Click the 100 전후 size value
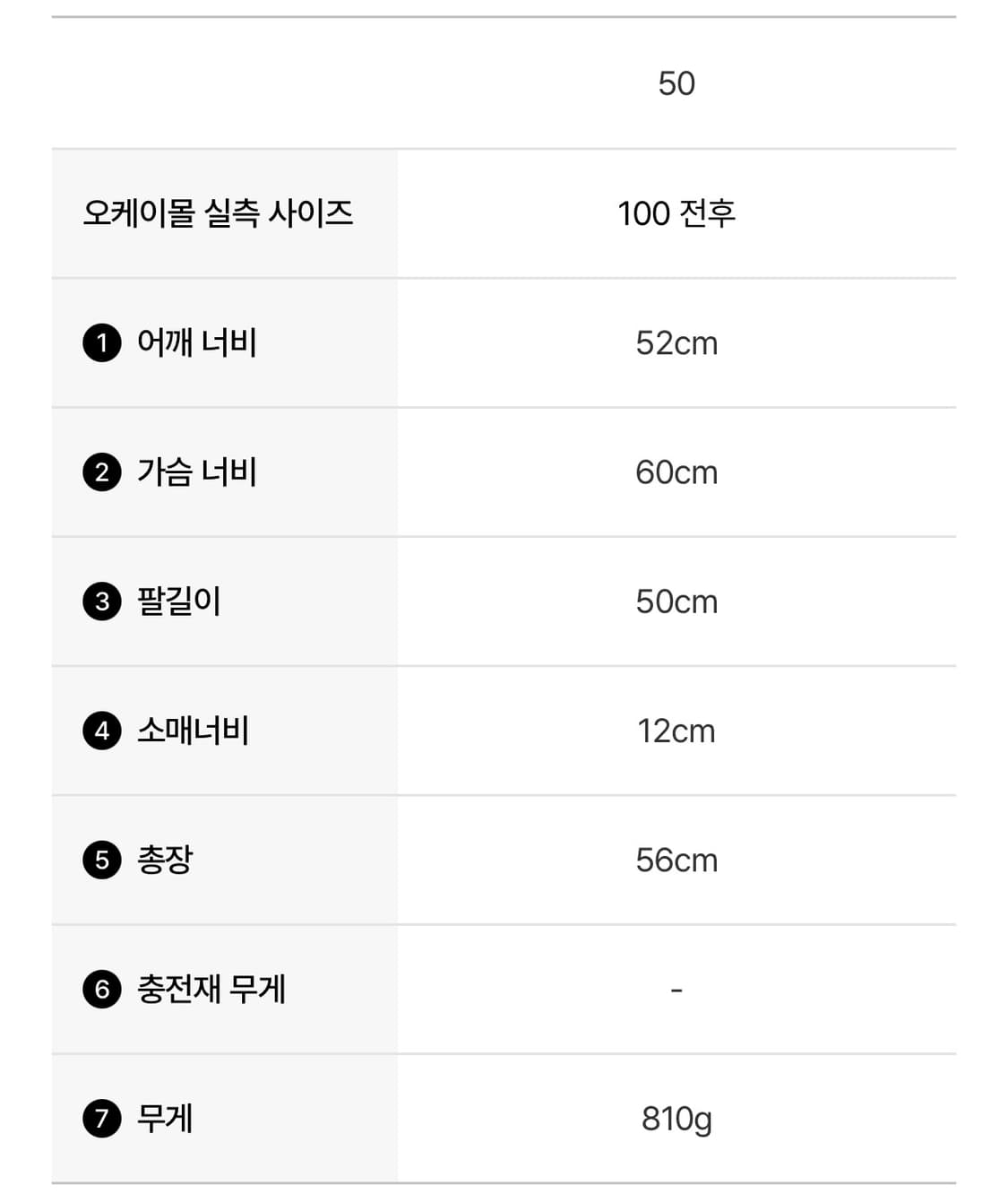 tap(676, 213)
